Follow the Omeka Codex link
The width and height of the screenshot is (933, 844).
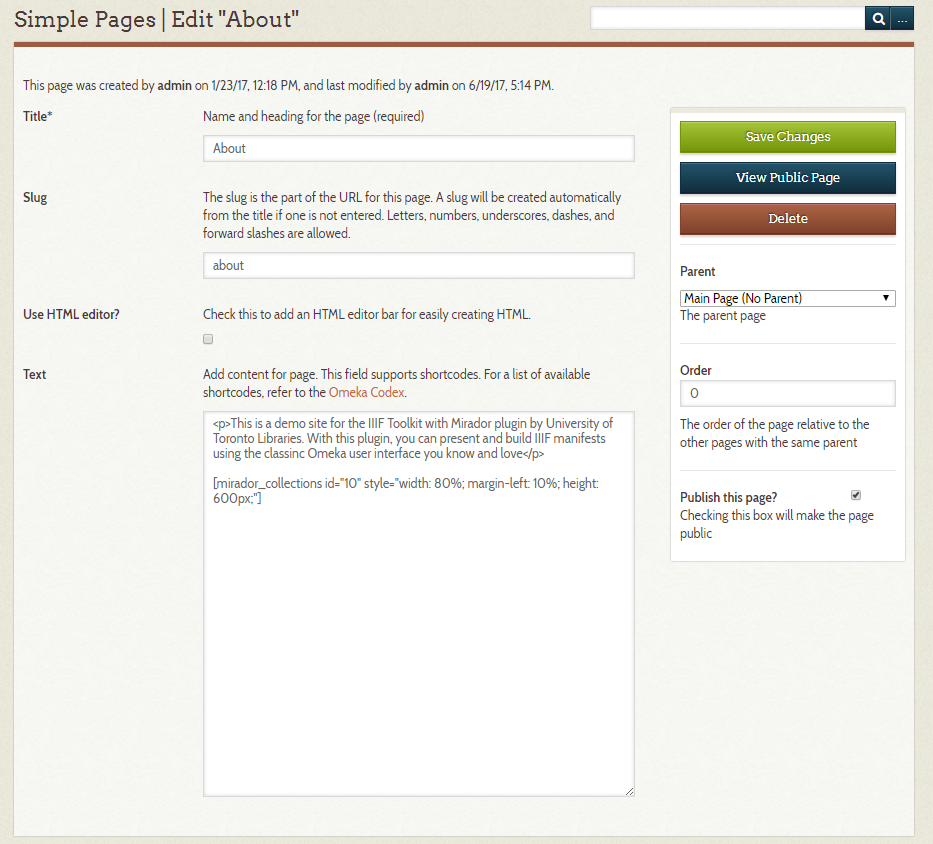click(366, 392)
